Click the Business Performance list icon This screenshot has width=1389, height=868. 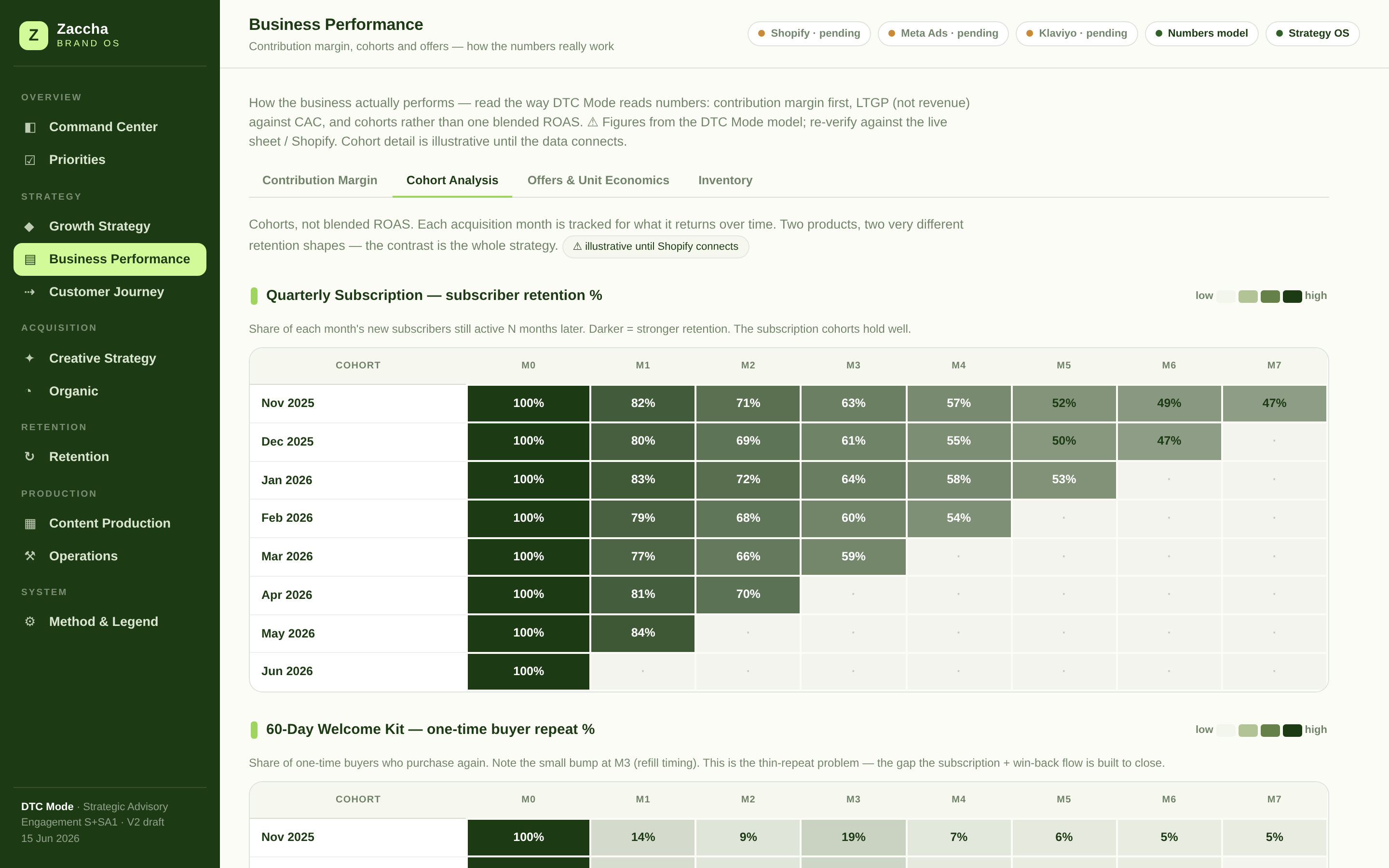tap(30, 259)
